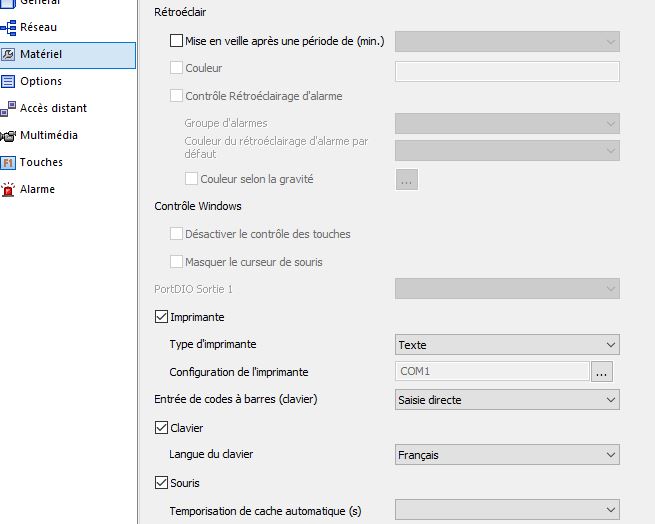Click the Options list icon
Screen dimensions: 655x524
click(8, 82)
